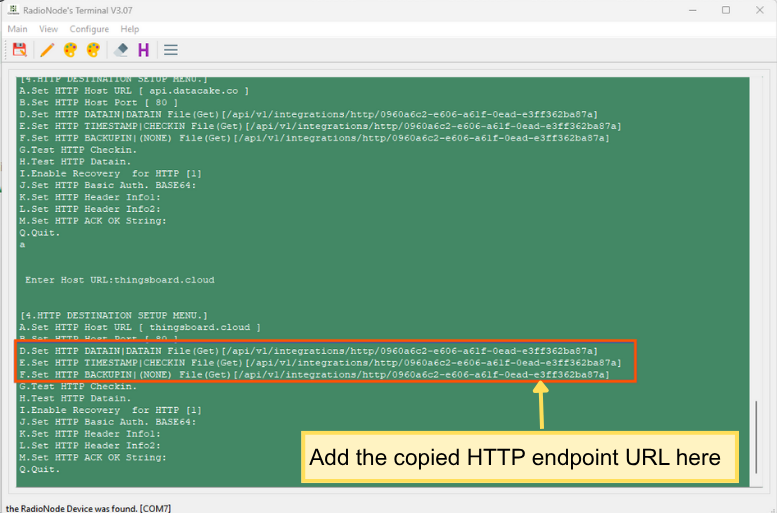
Task: Click the vertical scrollbar thumb
Action: point(755,442)
